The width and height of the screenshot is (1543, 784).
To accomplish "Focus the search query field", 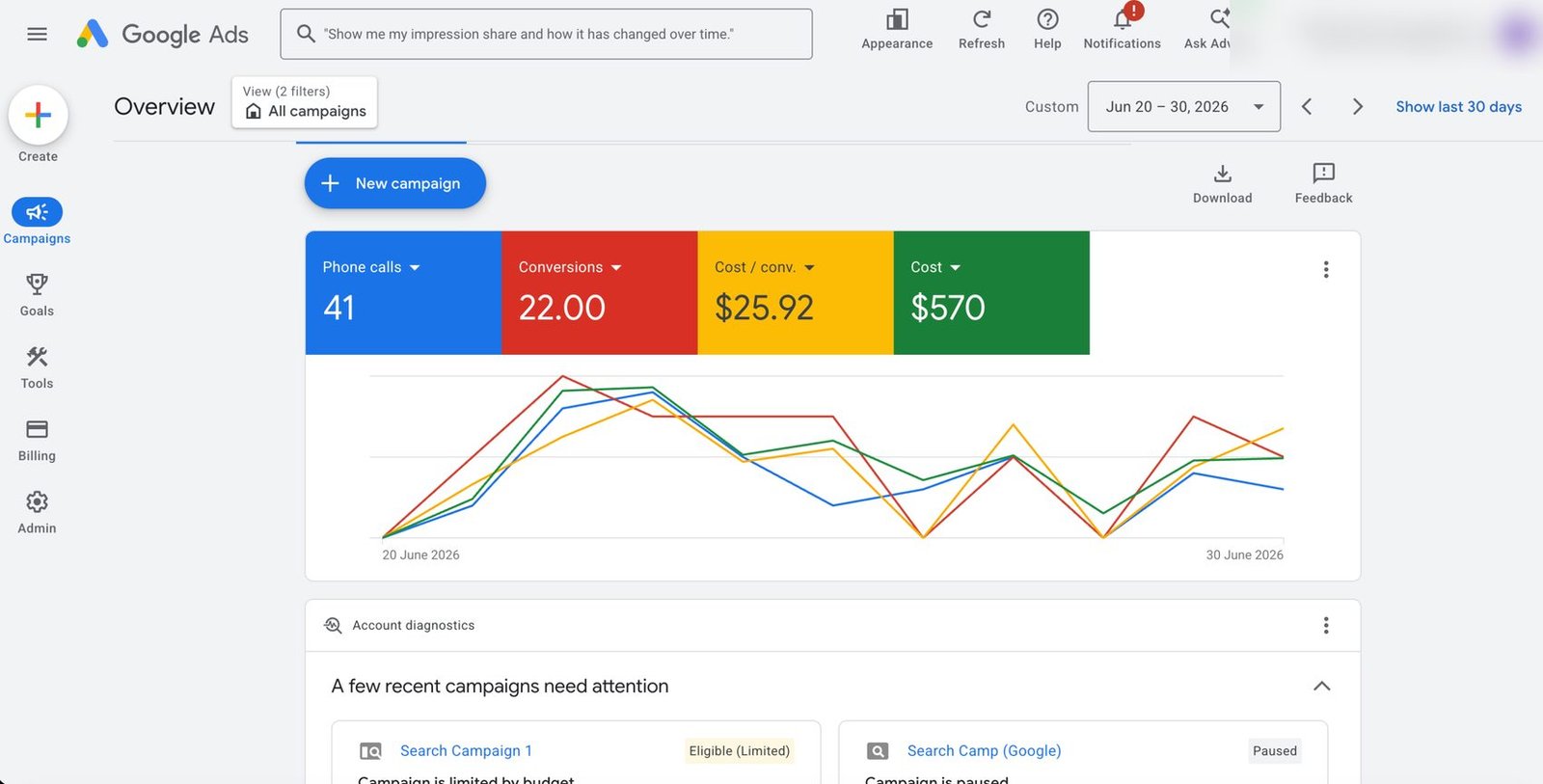I will (x=546, y=34).
